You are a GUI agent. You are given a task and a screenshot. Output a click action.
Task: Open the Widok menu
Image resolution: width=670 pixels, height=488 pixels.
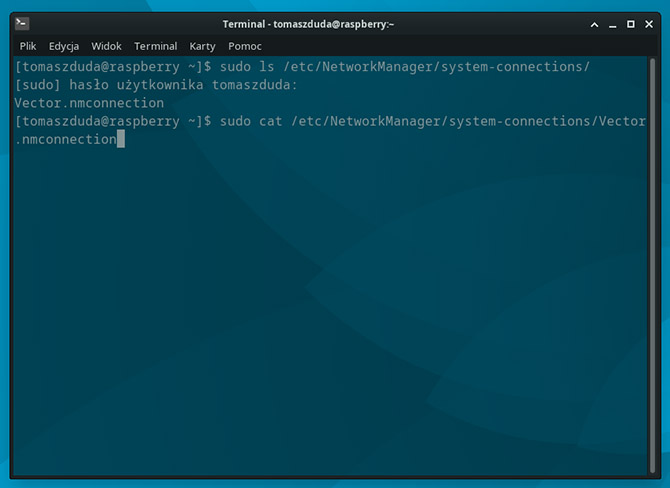point(106,46)
